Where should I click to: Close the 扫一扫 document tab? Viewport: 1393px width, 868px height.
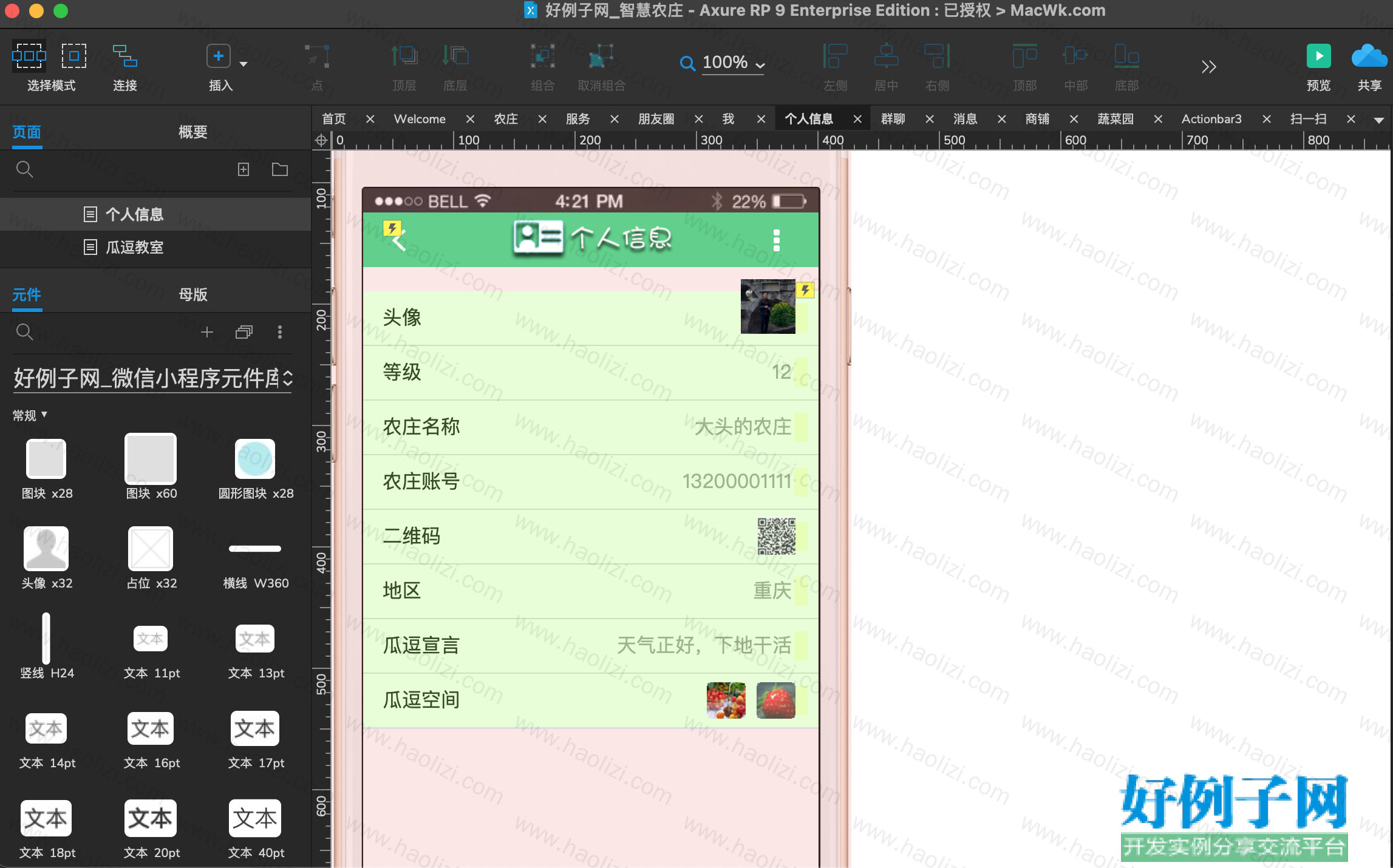coord(1350,119)
